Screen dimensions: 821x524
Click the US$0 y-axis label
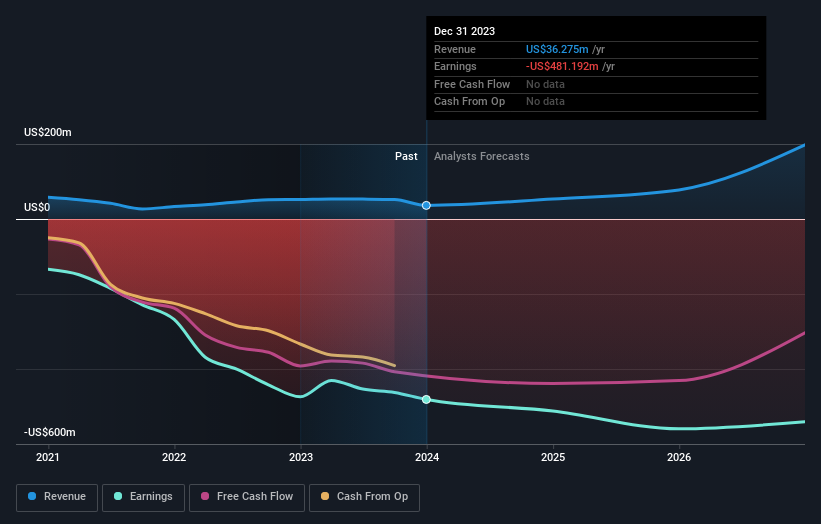coord(37,207)
